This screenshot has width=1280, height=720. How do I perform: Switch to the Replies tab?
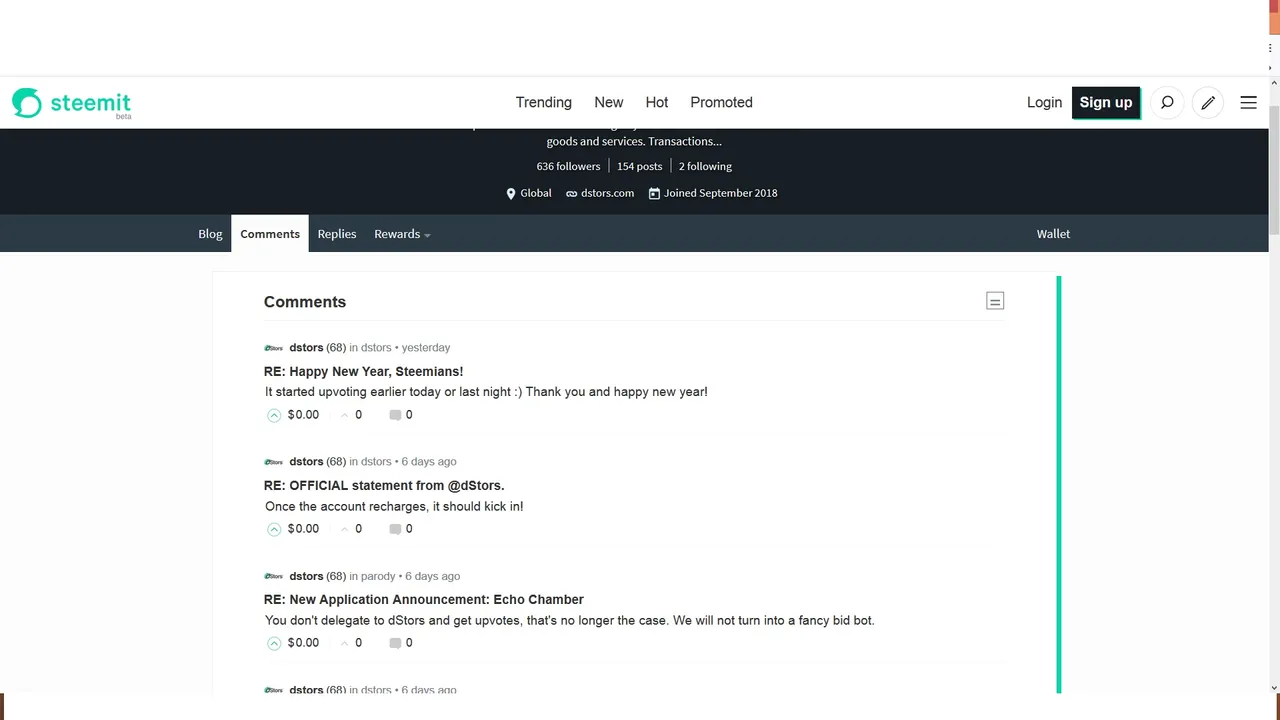tap(337, 234)
